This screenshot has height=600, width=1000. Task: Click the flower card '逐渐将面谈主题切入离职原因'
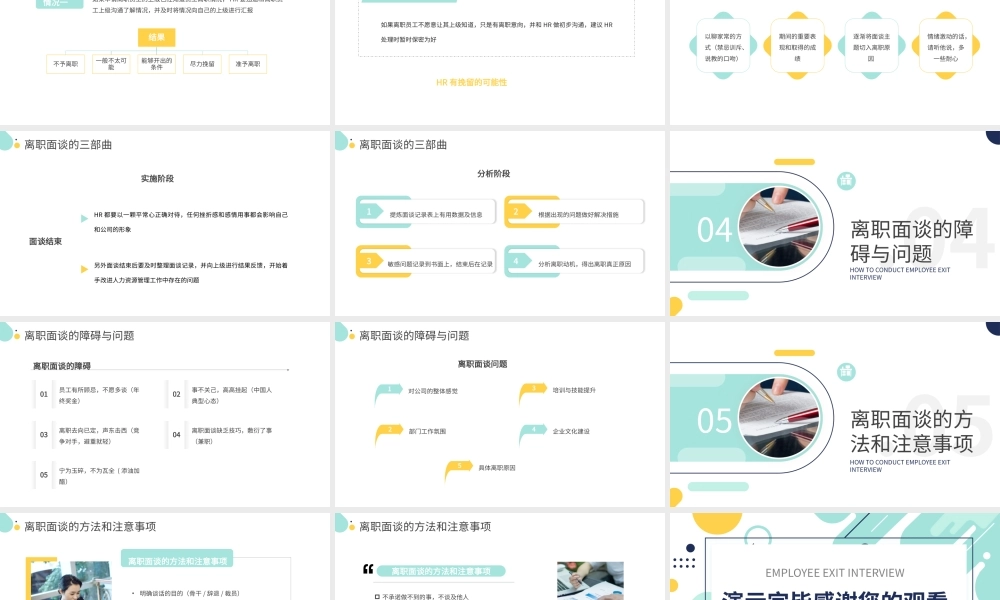tap(871, 47)
